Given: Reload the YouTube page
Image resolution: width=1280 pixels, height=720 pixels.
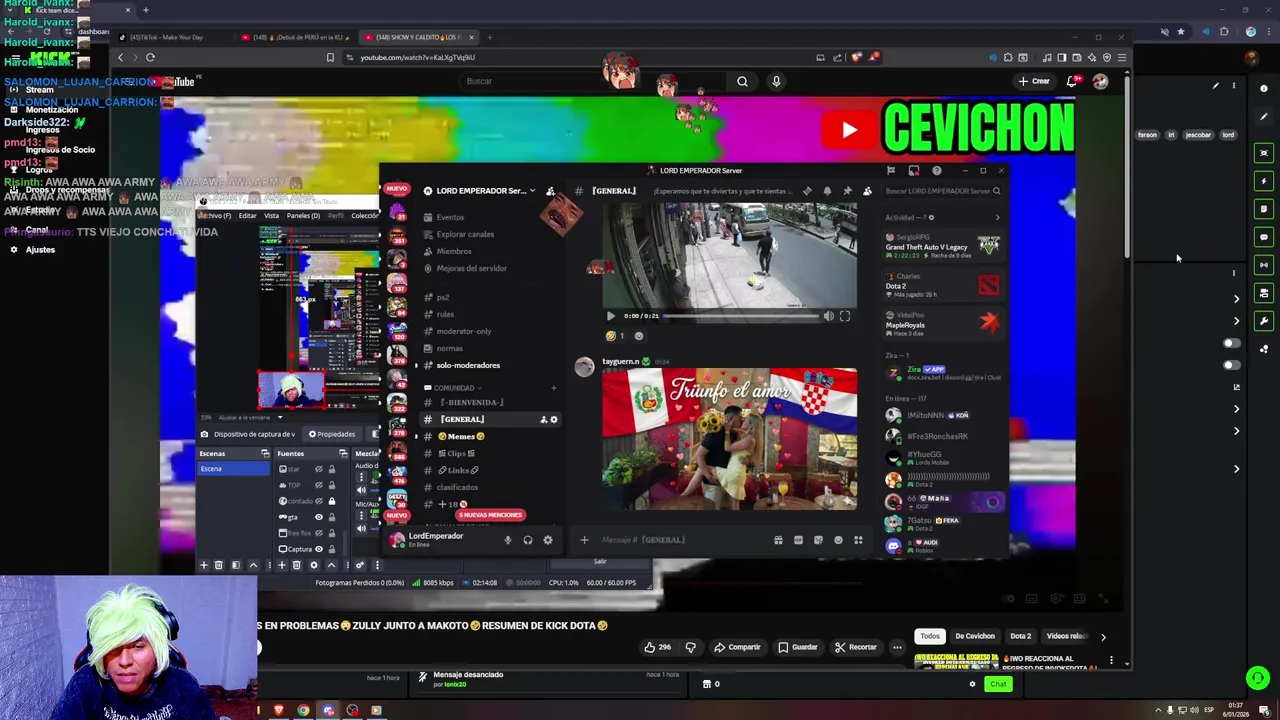Looking at the screenshot, I should (150, 57).
